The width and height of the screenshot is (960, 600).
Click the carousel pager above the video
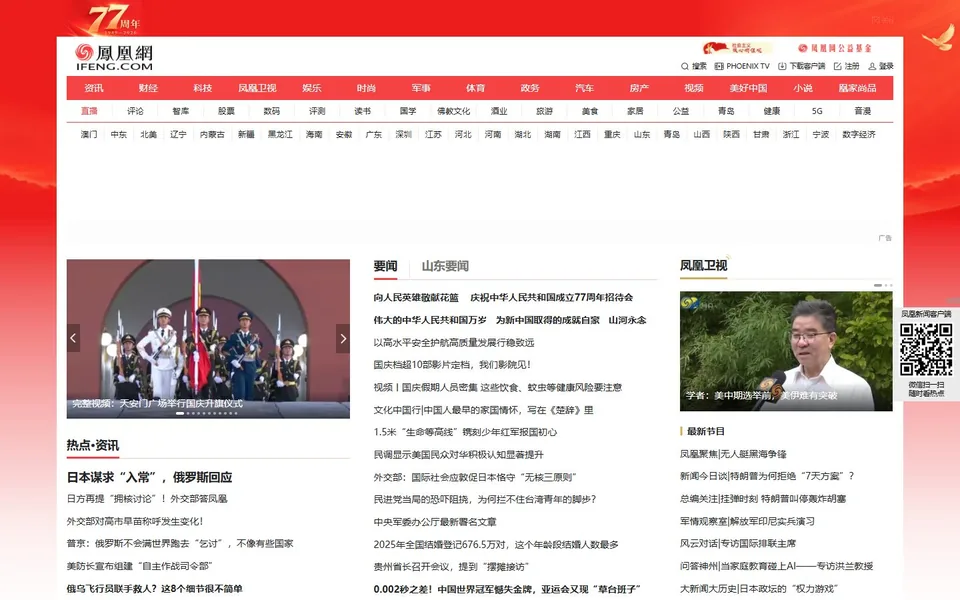[x=883, y=285]
